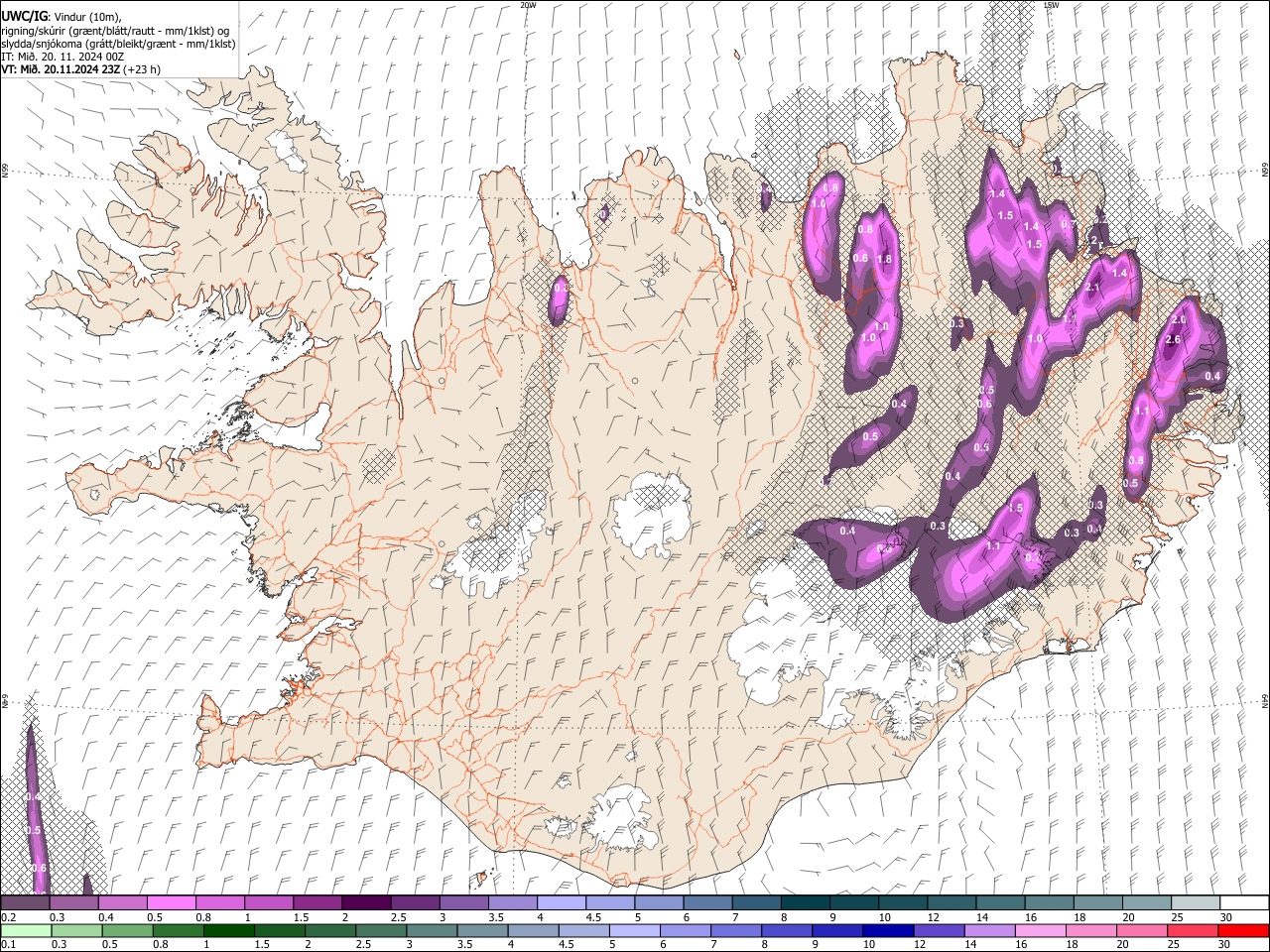The height and width of the screenshot is (952, 1270).
Task: Click the '2.0' precipitation value on the map
Action: tap(1180, 320)
